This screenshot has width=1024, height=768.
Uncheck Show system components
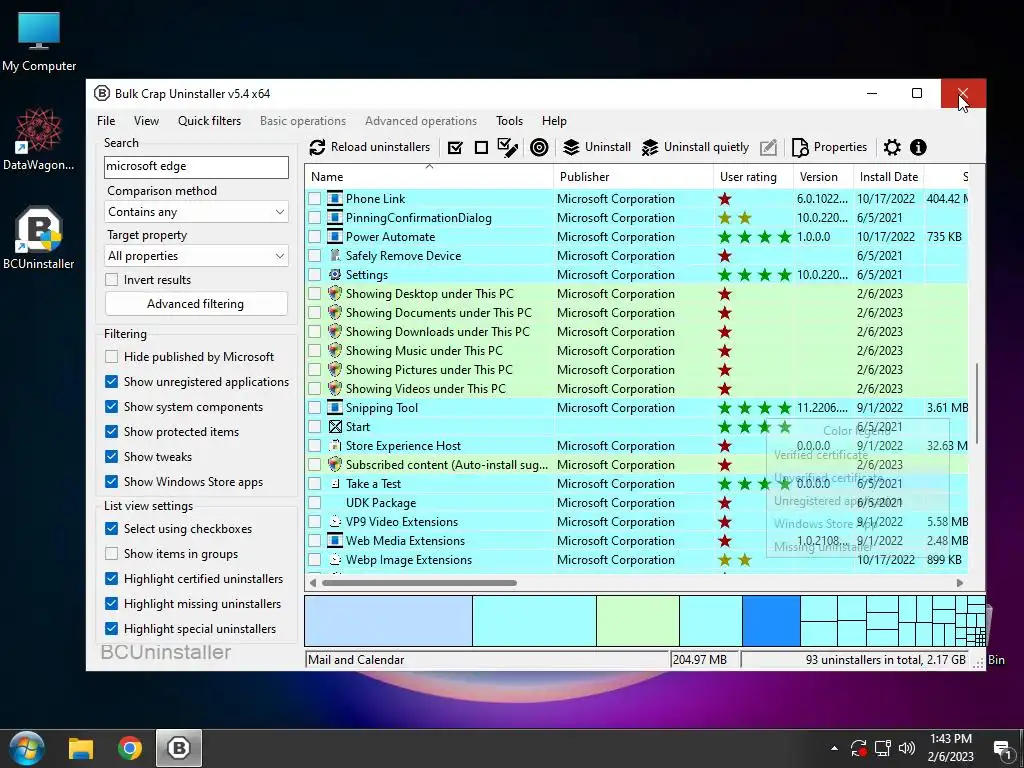(112, 406)
